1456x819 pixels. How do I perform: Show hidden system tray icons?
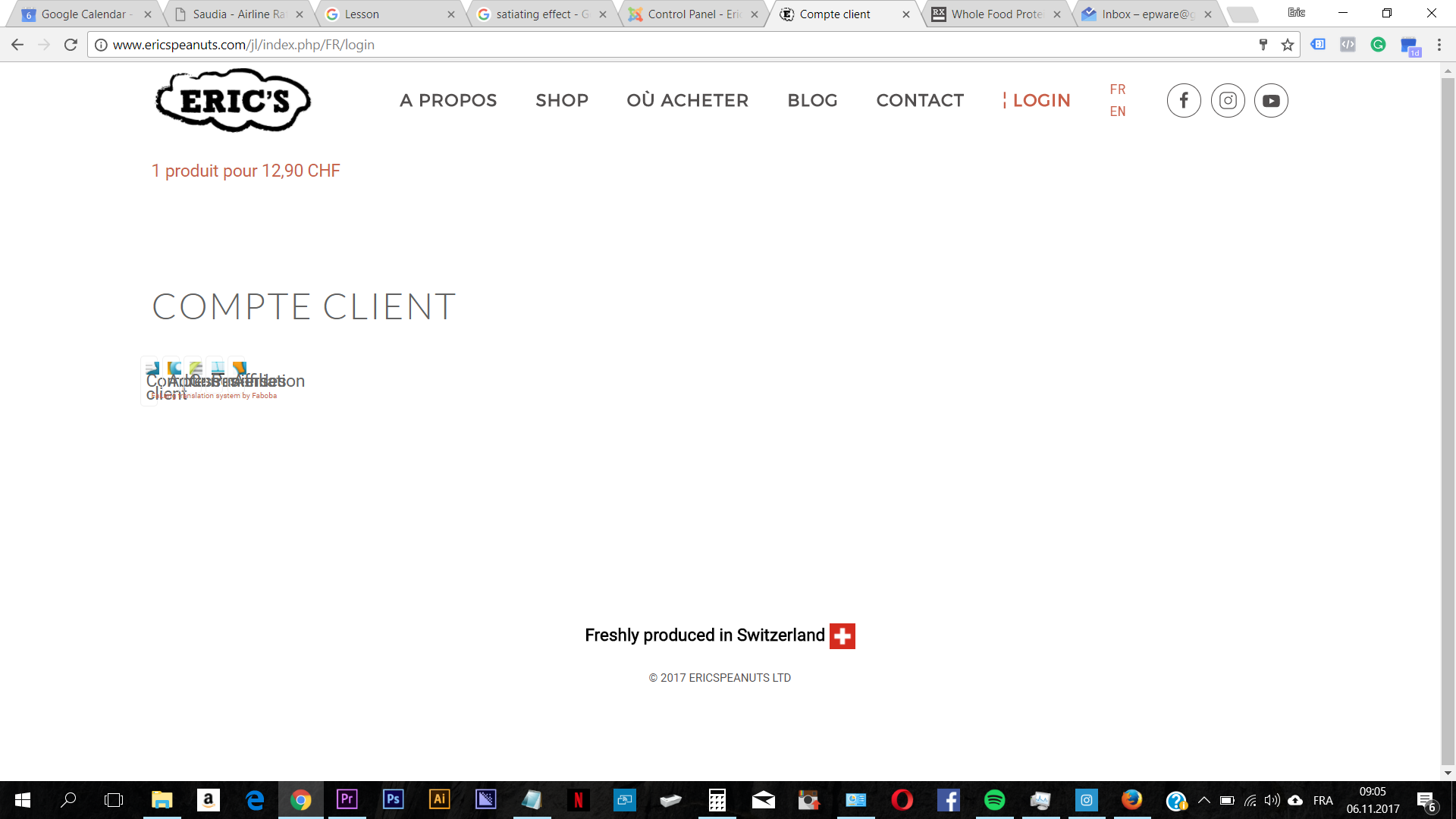1203,800
